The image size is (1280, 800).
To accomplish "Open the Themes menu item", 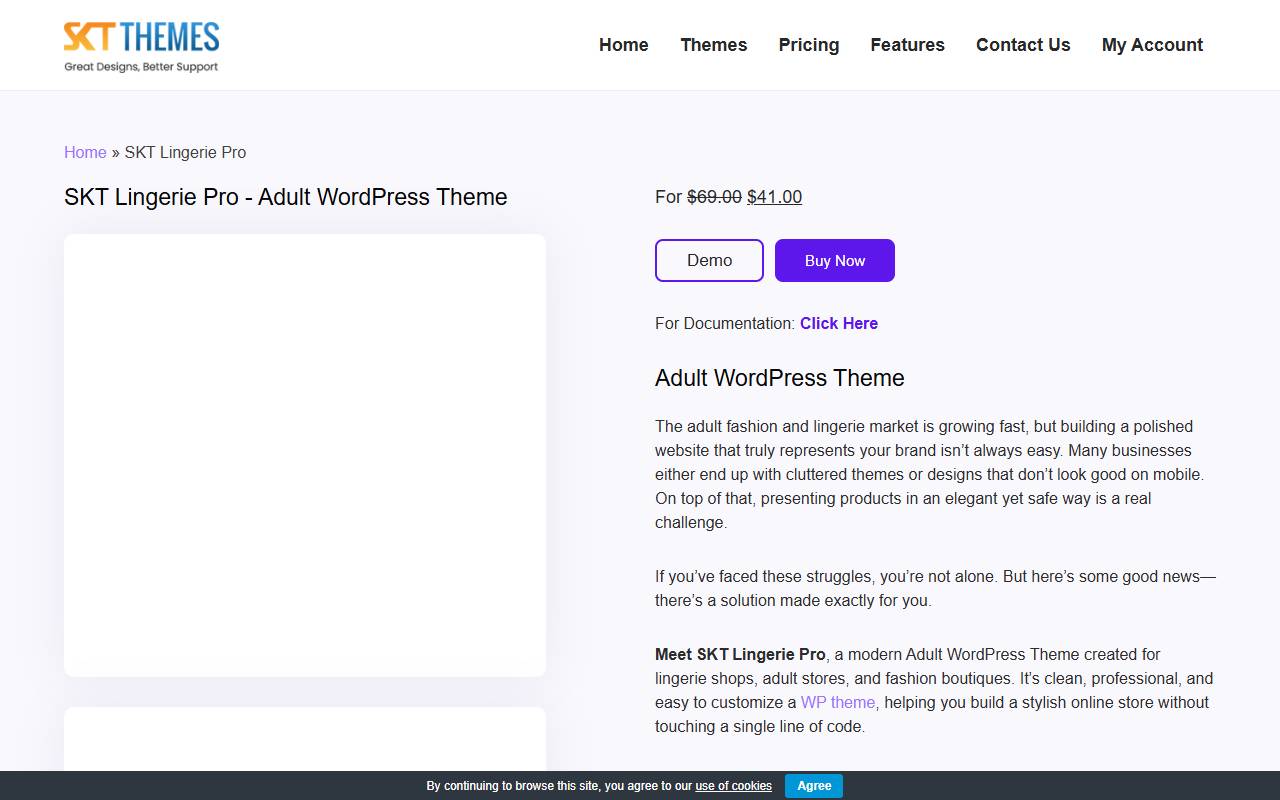I will (714, 45).
